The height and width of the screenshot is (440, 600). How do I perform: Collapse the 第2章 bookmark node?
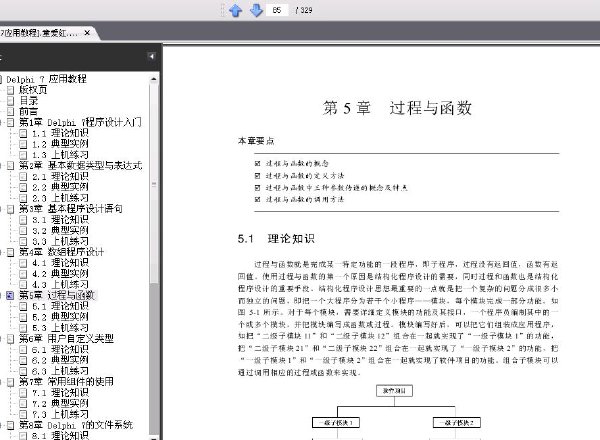pyautogui.click(x=1, y=166)
